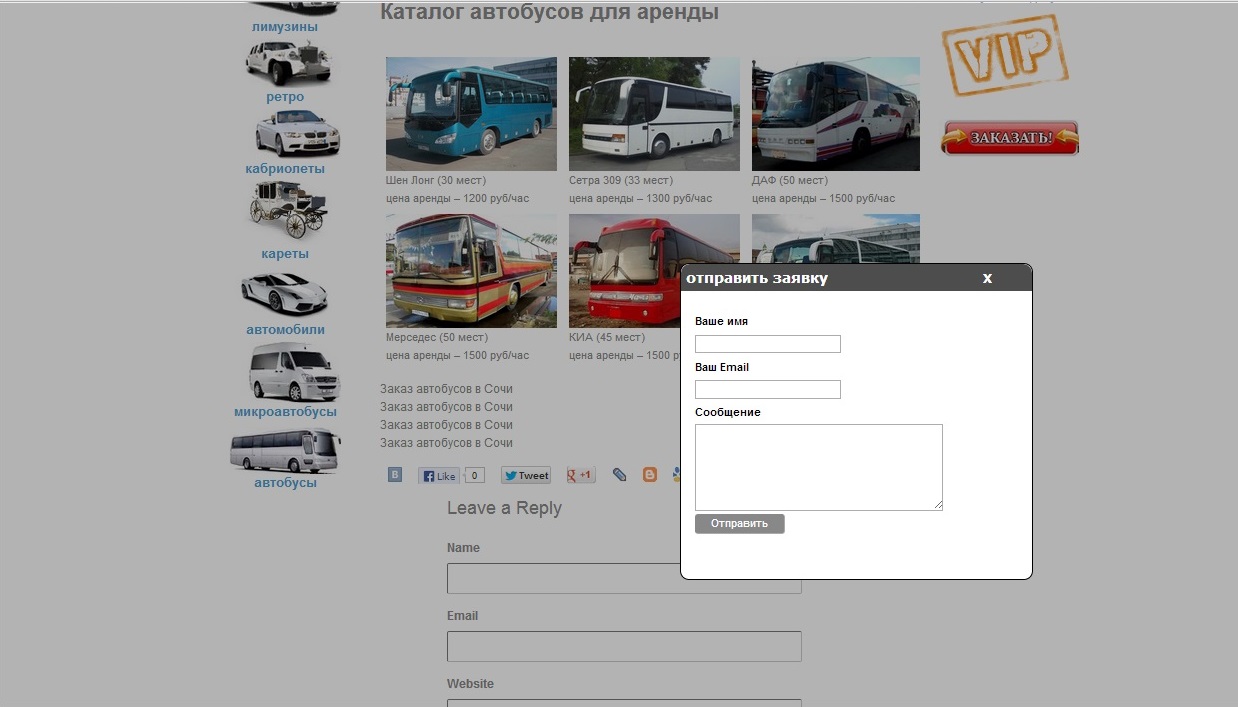Open the кареты carriage category icon
The width and height of the screenshot is (1238, 707).
(x=288, y=211)
